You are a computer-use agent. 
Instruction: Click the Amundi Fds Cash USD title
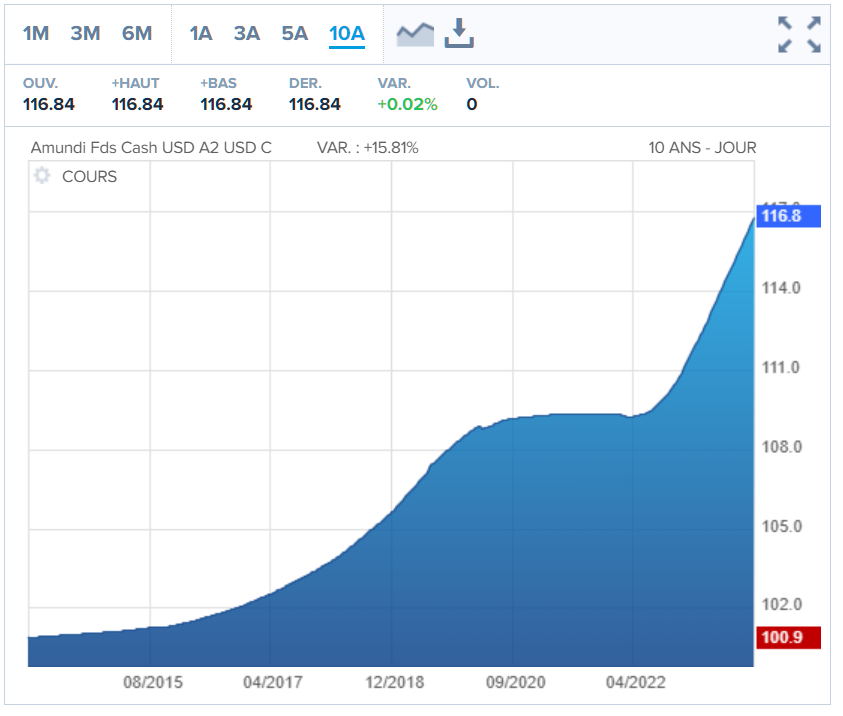151,148
